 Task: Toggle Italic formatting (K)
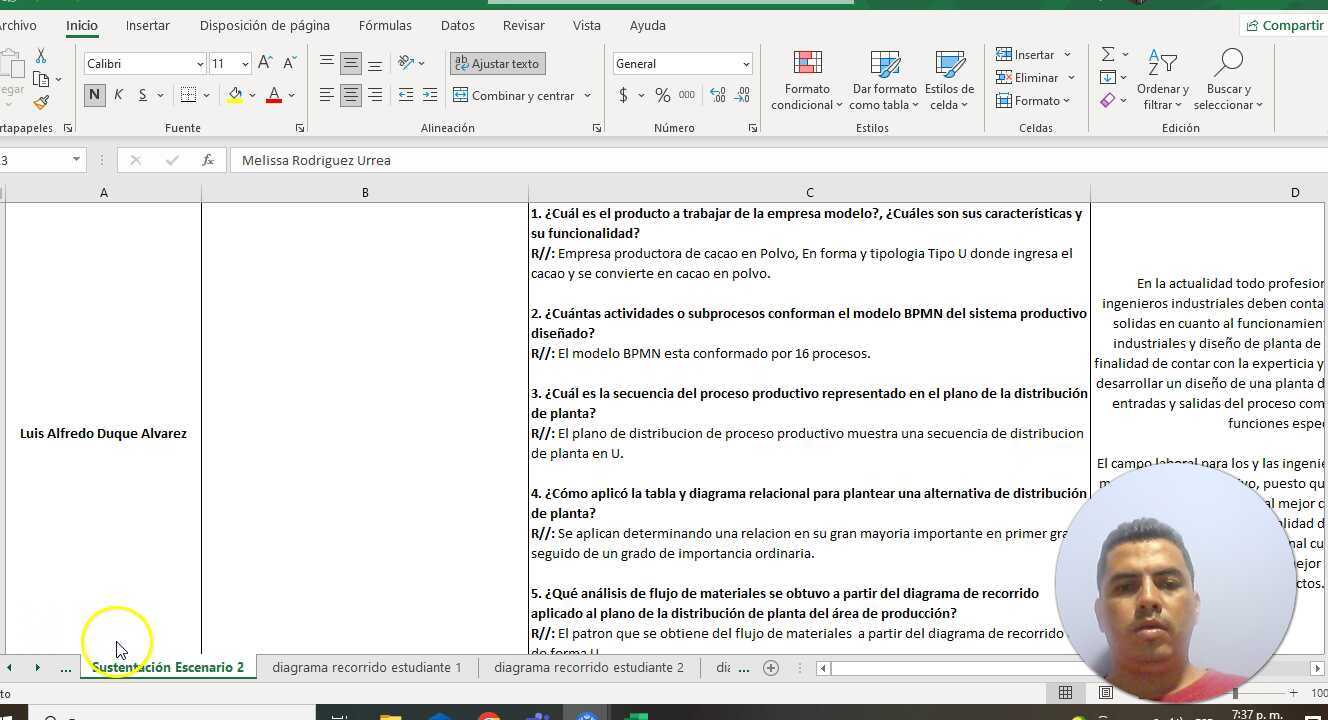(x=118, y=95)
